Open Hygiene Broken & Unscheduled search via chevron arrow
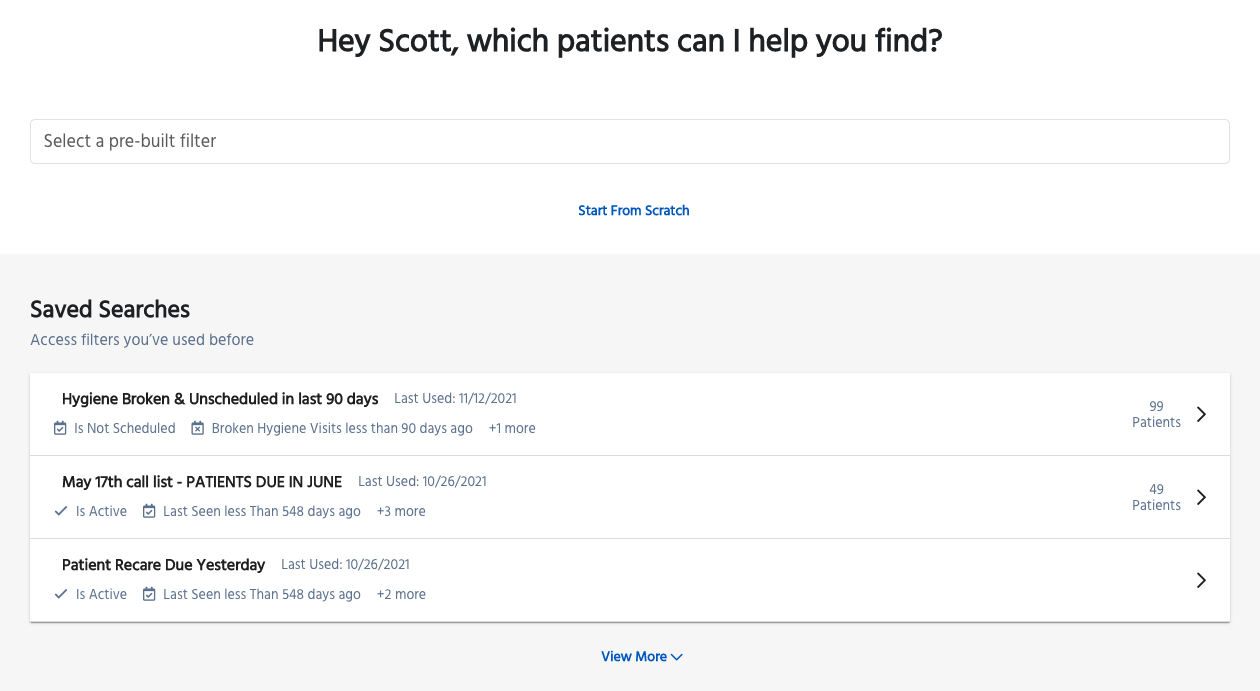This screenshot has height=691, width=1260. (1202, 414)
